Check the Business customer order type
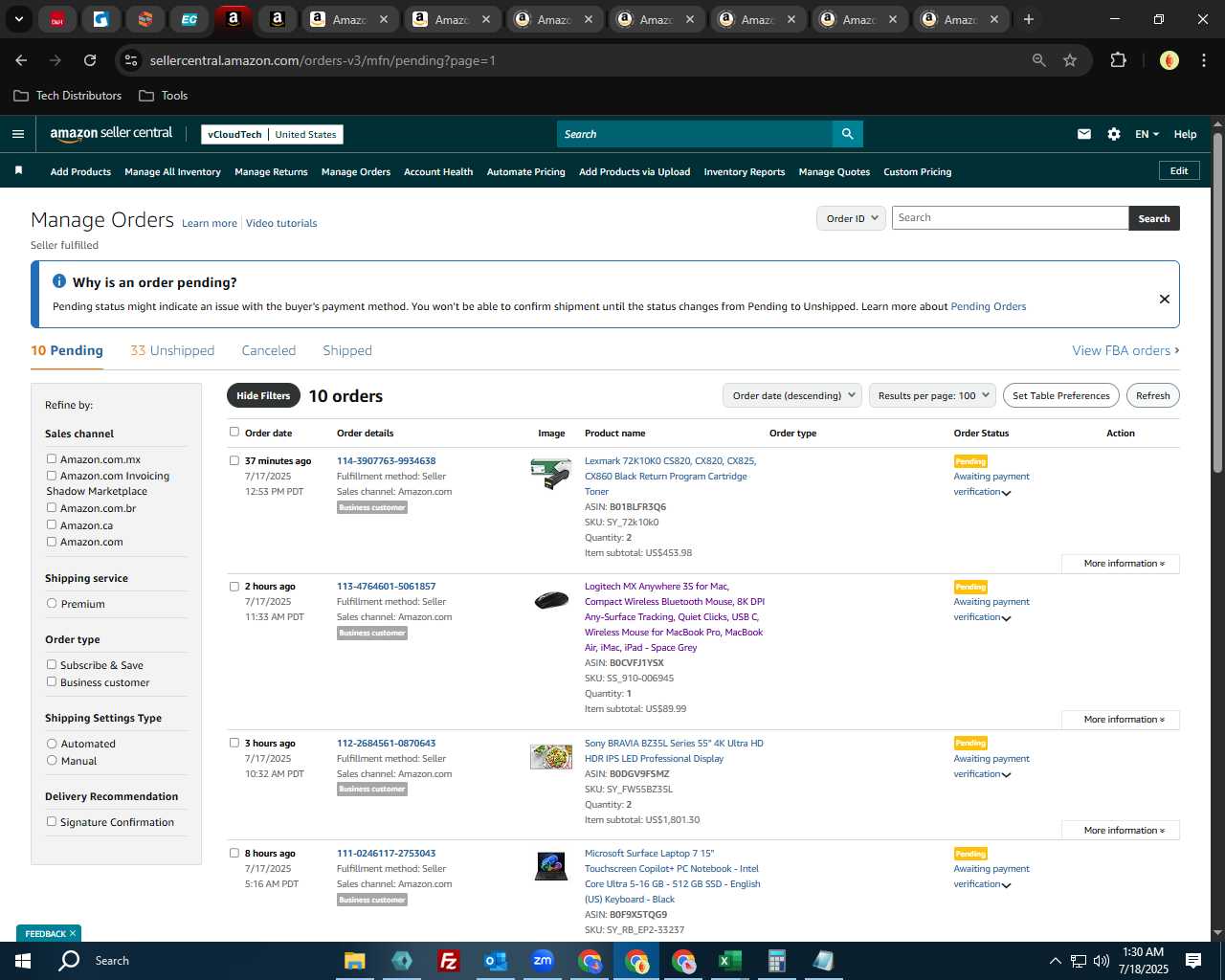This screenshot has width=1225, height=980. coord(52,682)
